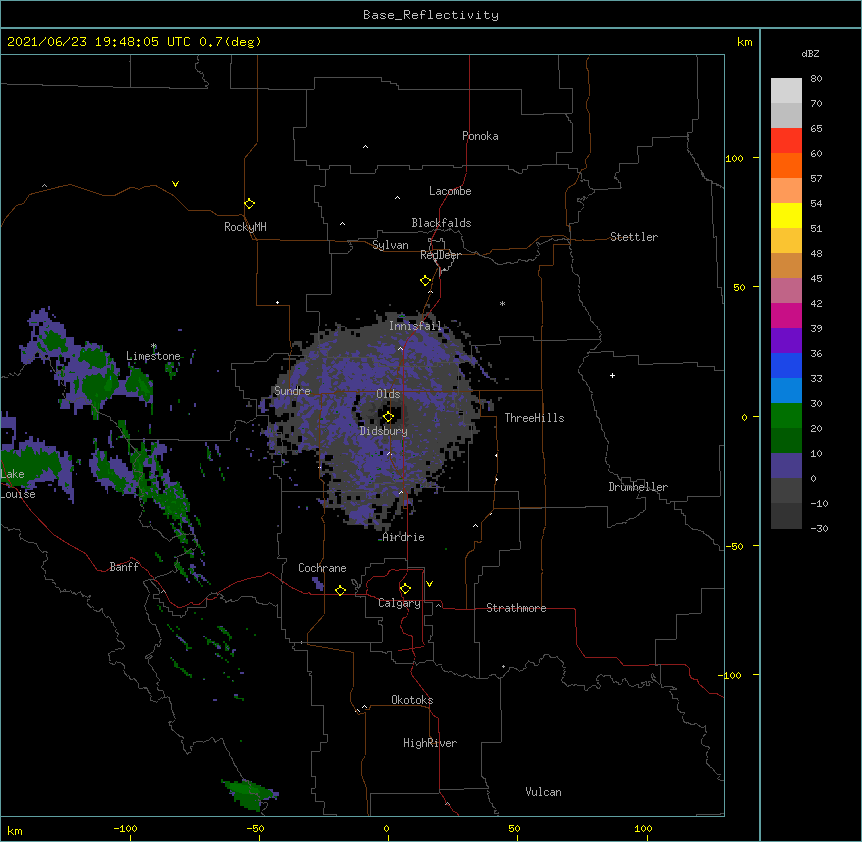Click the Limestone label
Image resolution: width=862 pixels, height=842 pixels.
coord(153,356)
